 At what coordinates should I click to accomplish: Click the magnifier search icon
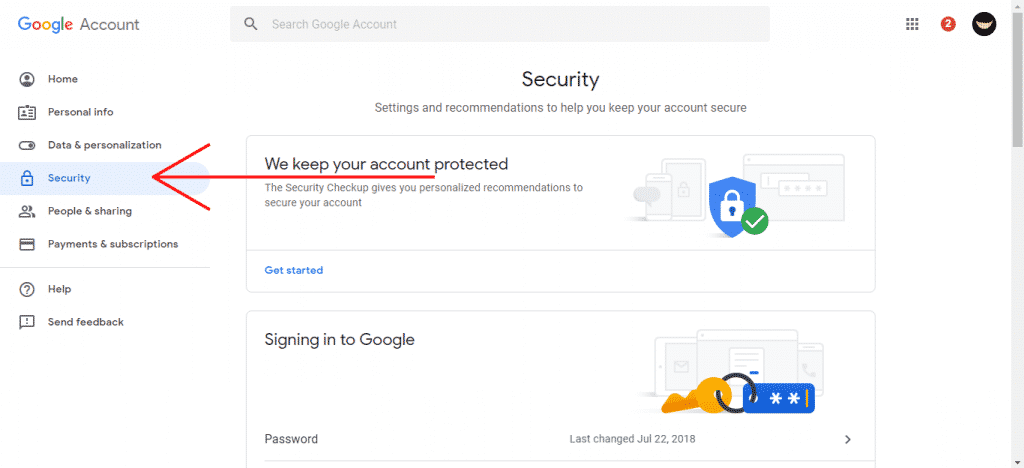pos(251,24)
